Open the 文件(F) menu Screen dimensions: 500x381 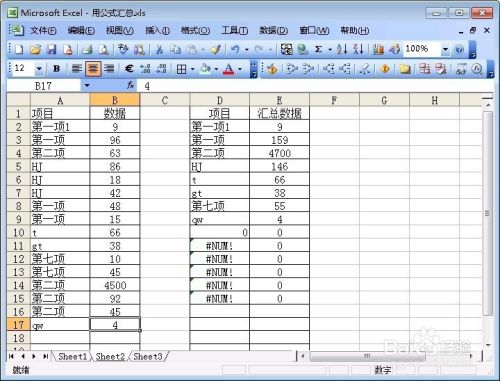43,31
